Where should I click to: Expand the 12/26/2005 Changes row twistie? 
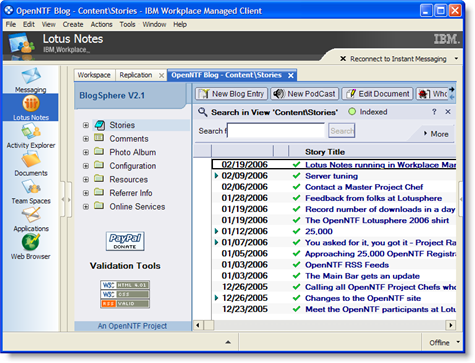(x=216, y=298)
